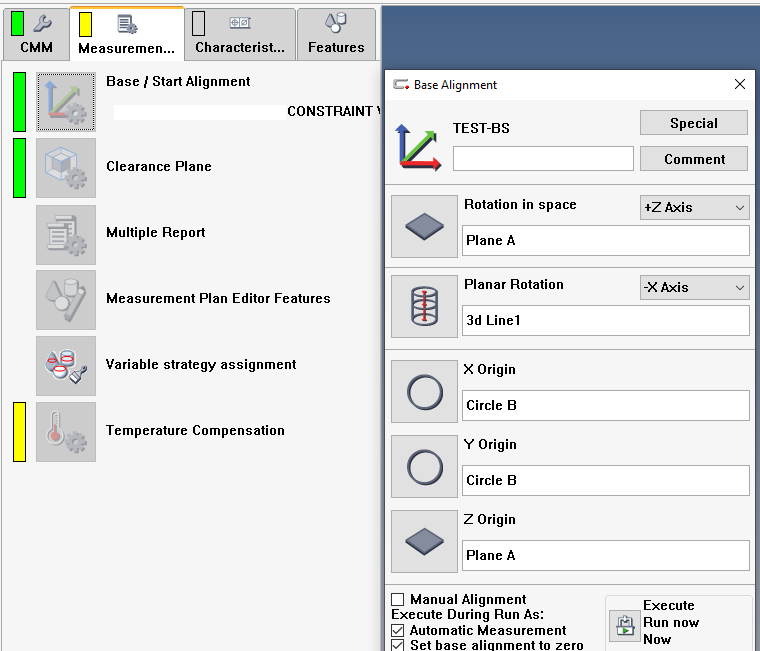Click the Circle B field under Y Origin
The image size is (760, 651).
606,480
